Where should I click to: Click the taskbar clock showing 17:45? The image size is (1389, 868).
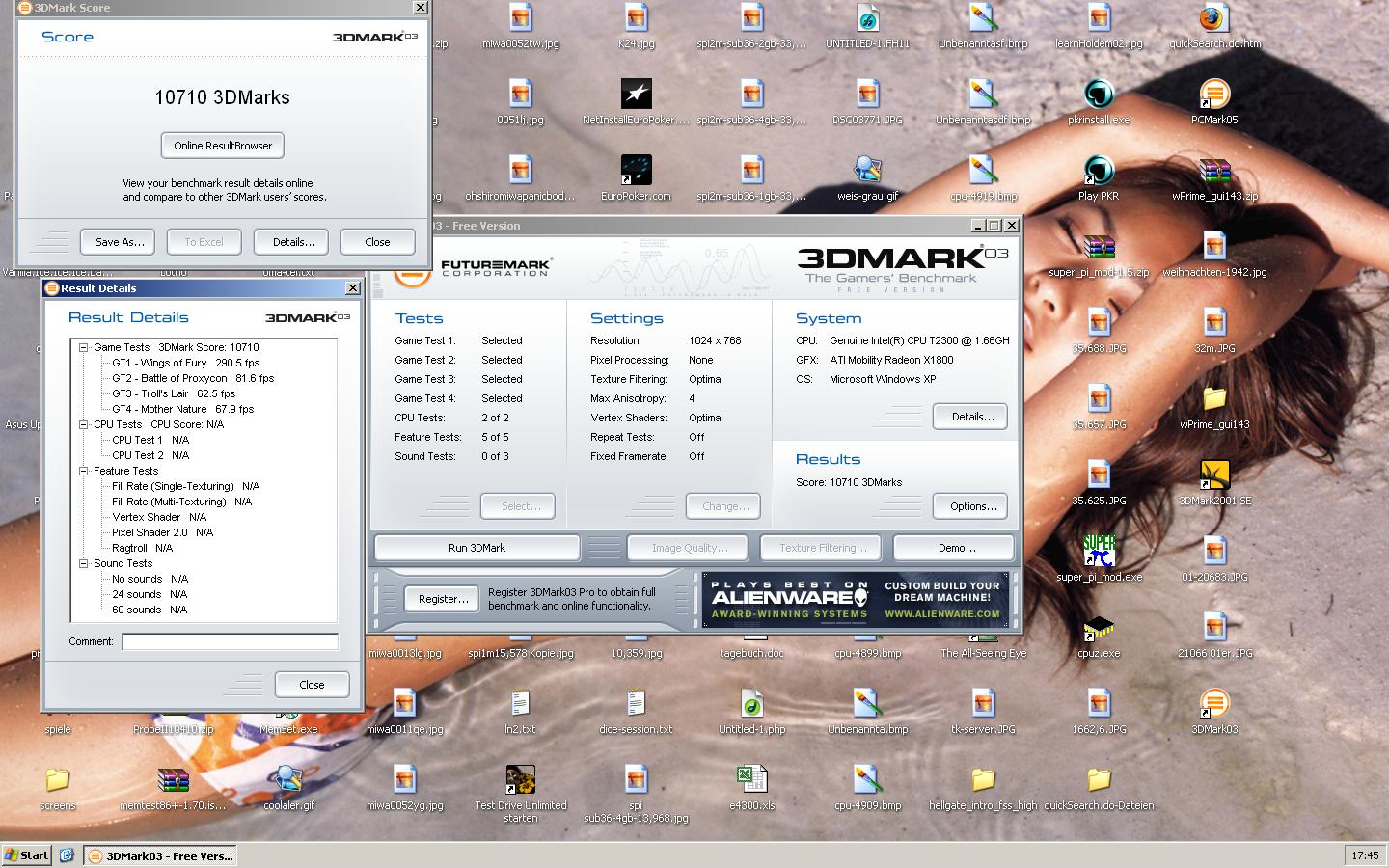(x=1365, y=855)
